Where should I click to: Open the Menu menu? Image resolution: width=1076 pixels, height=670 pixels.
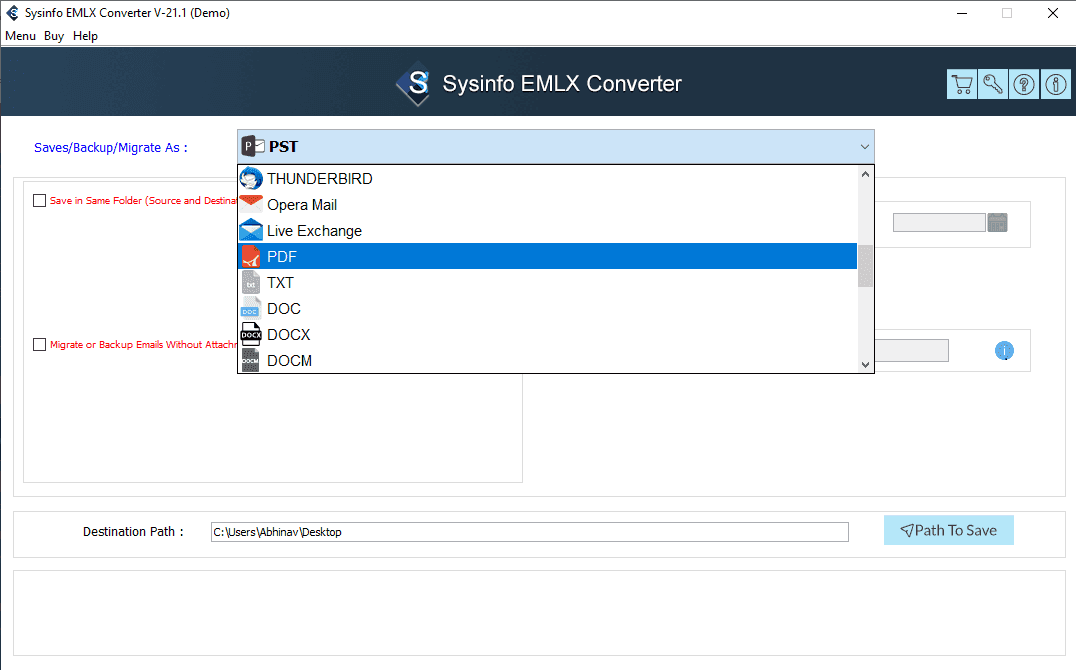pyautogui.click(x=21, y=36)
